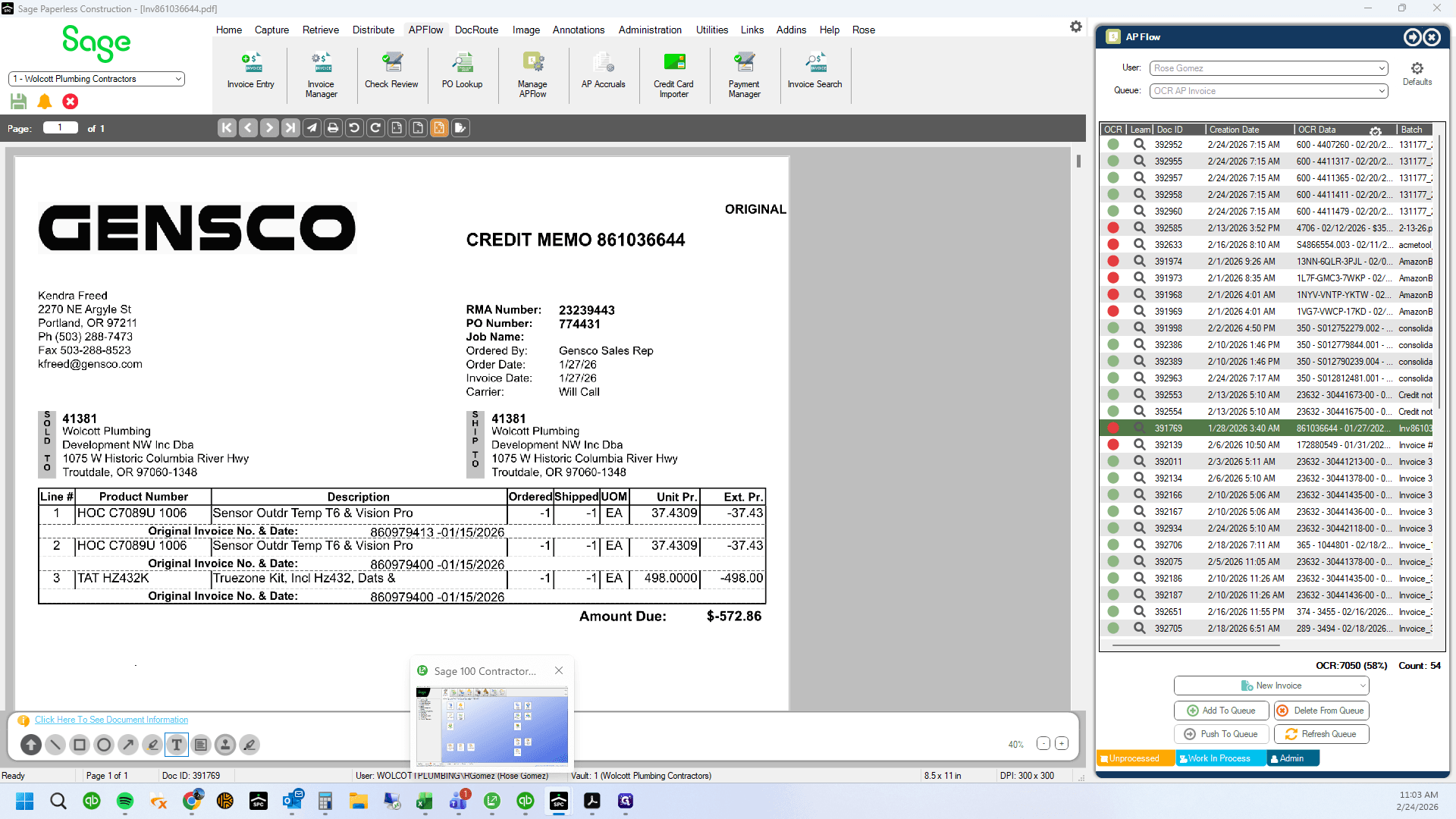Print the document
The height and width of the screenshot is (819, 1456).
point(333,128)
